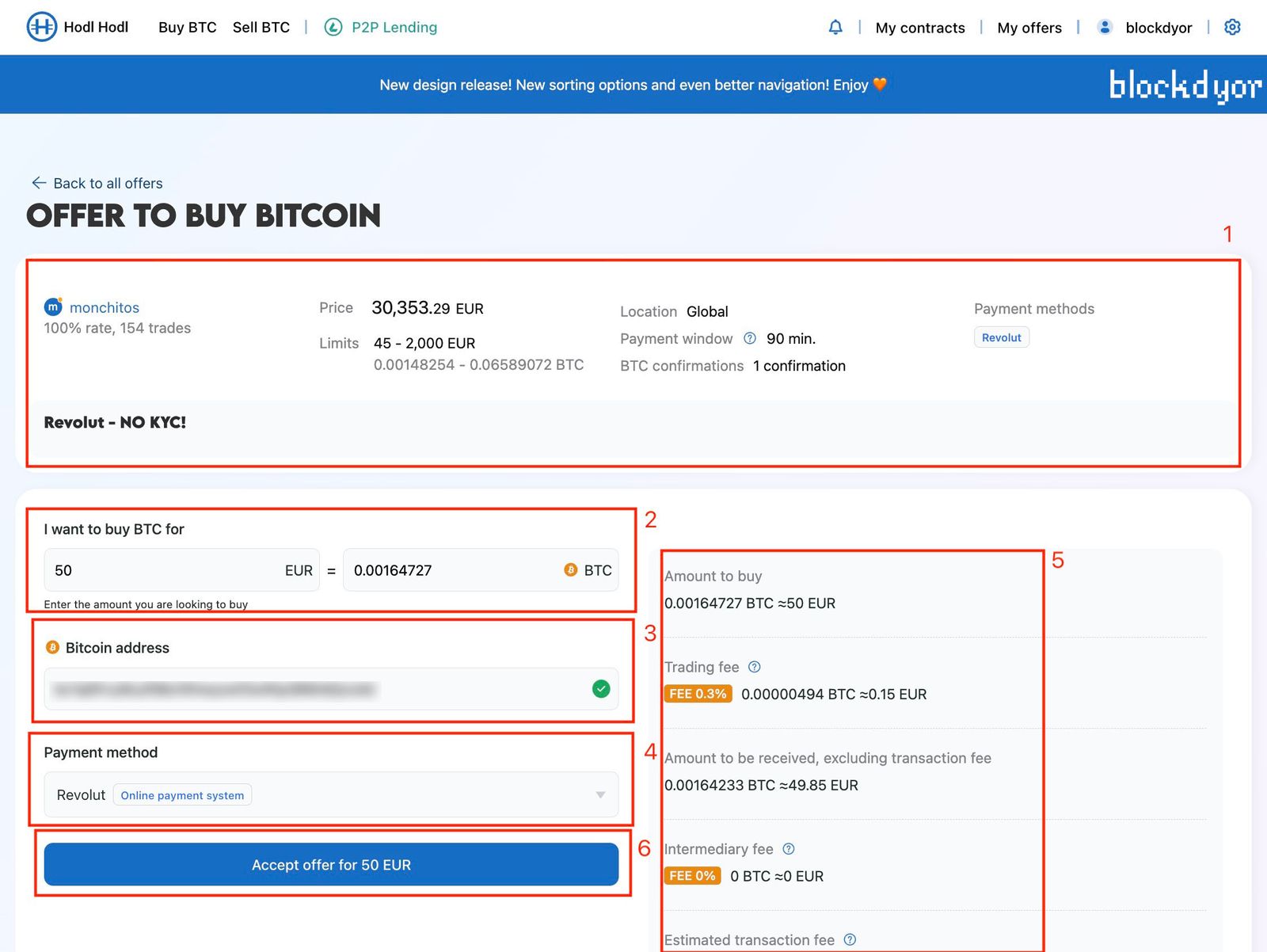The image size is (1267, 952).
Task: Switch to Buy BTC
Action: 187,27
